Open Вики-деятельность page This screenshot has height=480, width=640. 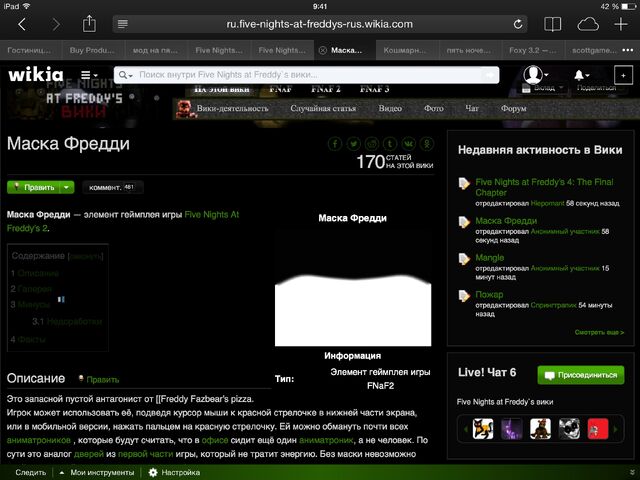point(232,108)
